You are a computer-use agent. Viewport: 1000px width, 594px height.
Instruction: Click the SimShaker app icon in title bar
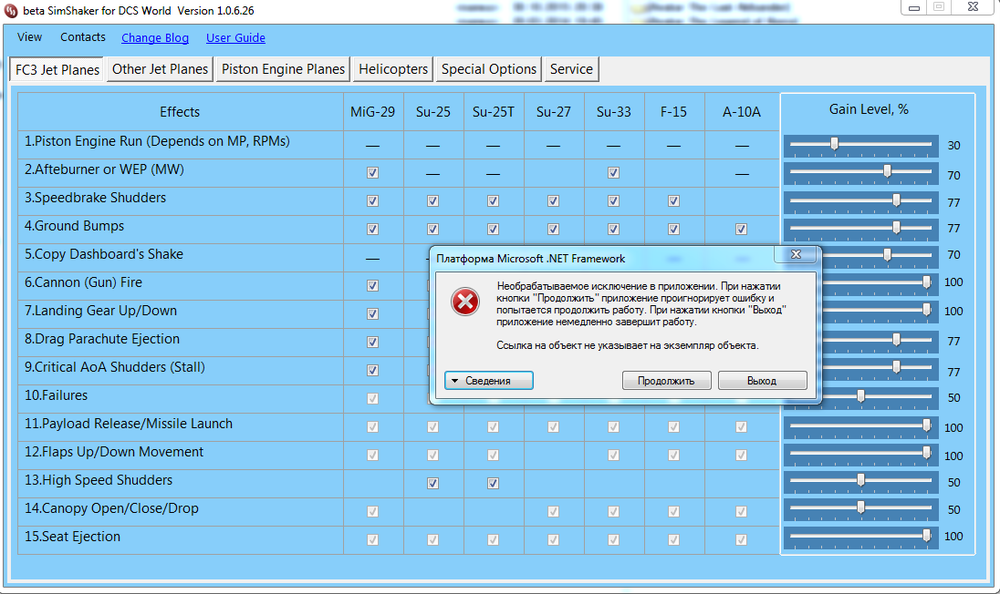tap(11, 10)
